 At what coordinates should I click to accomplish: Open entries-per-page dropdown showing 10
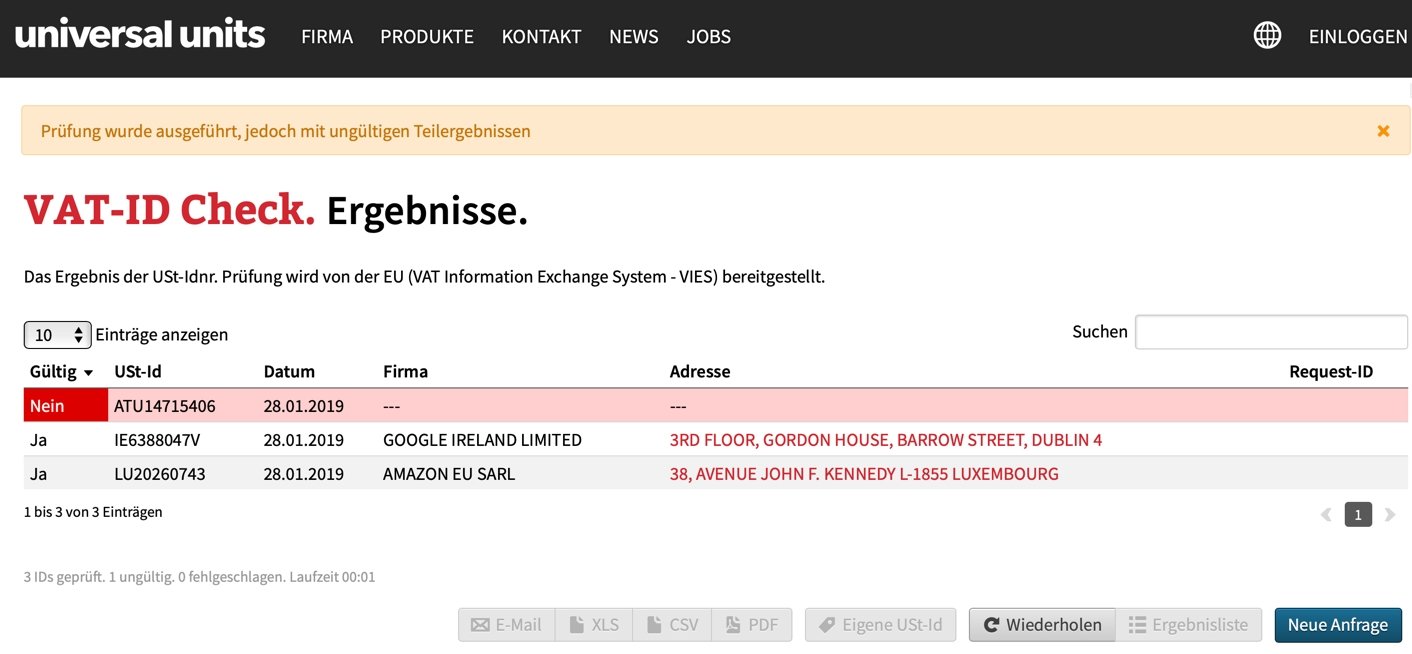point(58,335)
